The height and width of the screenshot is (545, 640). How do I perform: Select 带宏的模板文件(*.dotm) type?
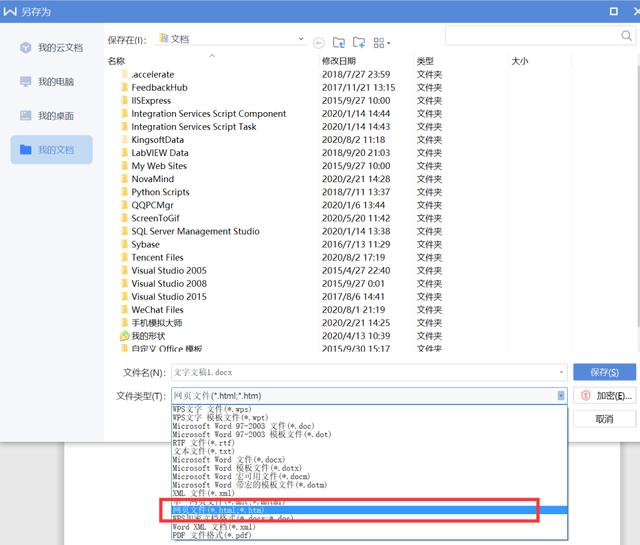[x=369, y=485]
